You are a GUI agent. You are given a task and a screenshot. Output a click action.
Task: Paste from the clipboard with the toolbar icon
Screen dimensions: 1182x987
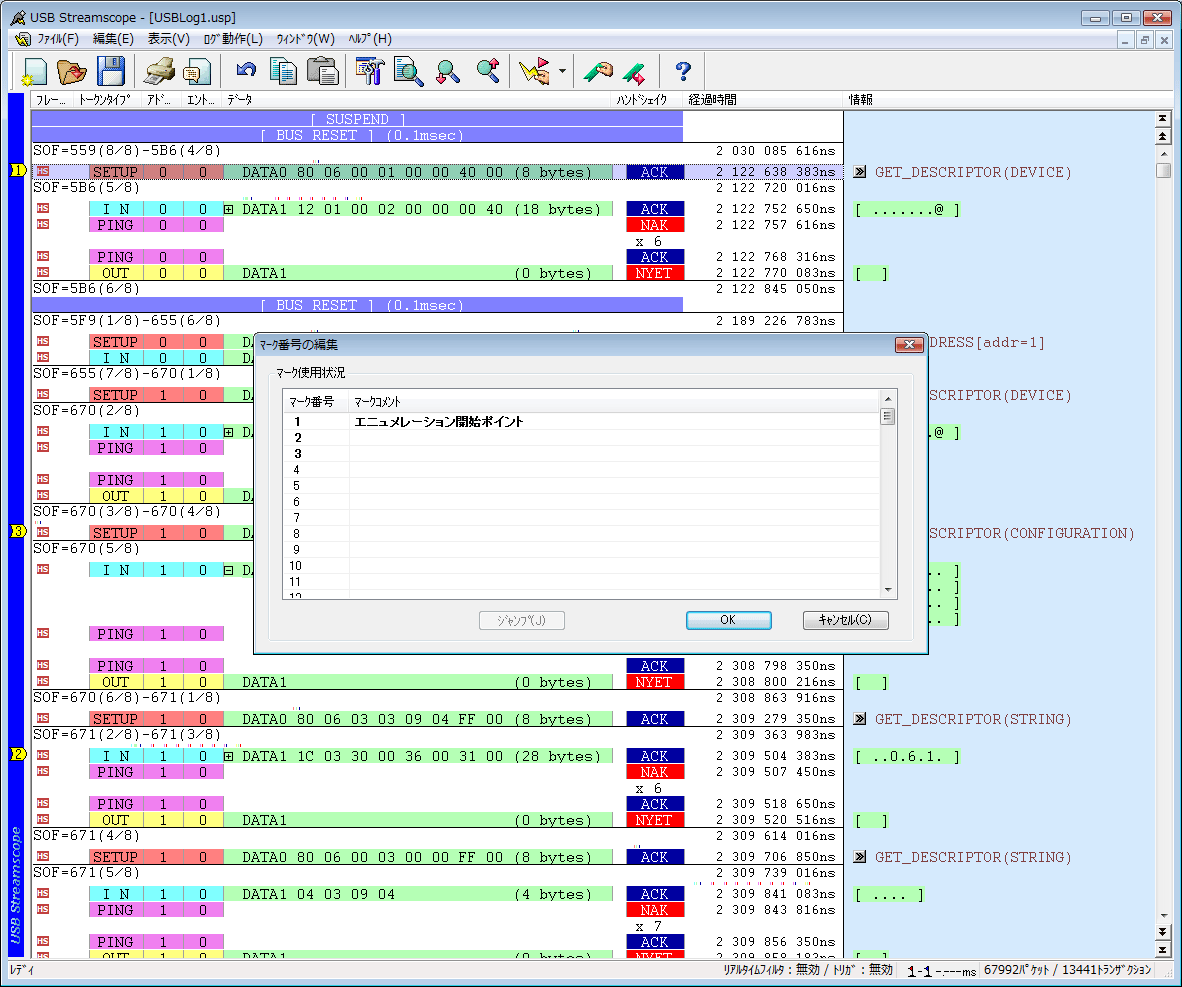click(323, 72)
